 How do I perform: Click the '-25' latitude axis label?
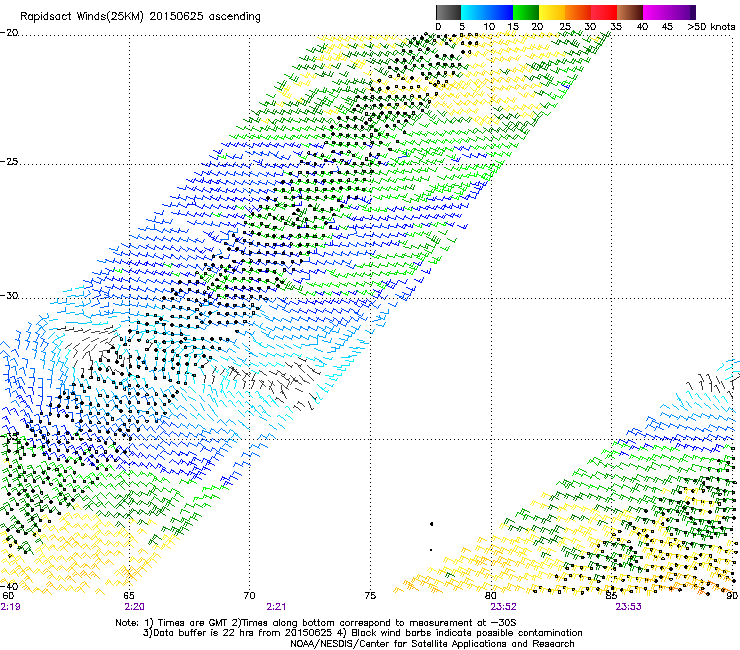pyautogui.click(x=9, y=161)
